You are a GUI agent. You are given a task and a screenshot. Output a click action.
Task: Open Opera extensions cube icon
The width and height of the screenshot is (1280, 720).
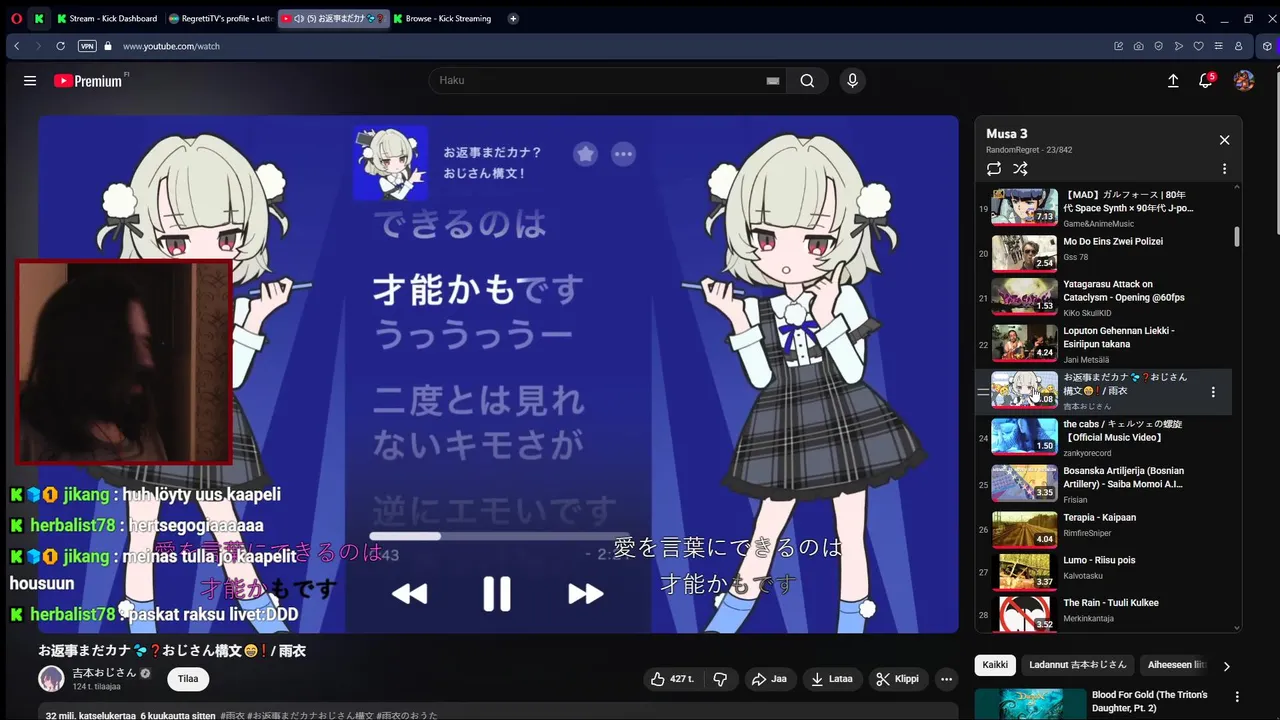click(1267, 46)
